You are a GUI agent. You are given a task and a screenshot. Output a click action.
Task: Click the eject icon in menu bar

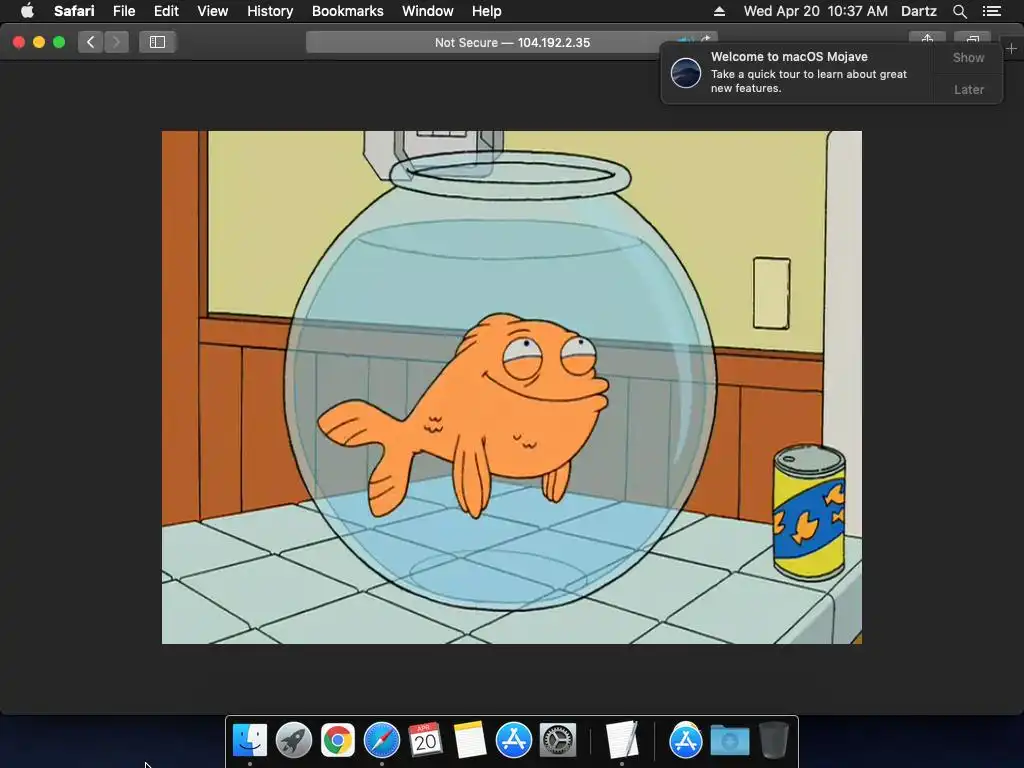tap(719, 11)
